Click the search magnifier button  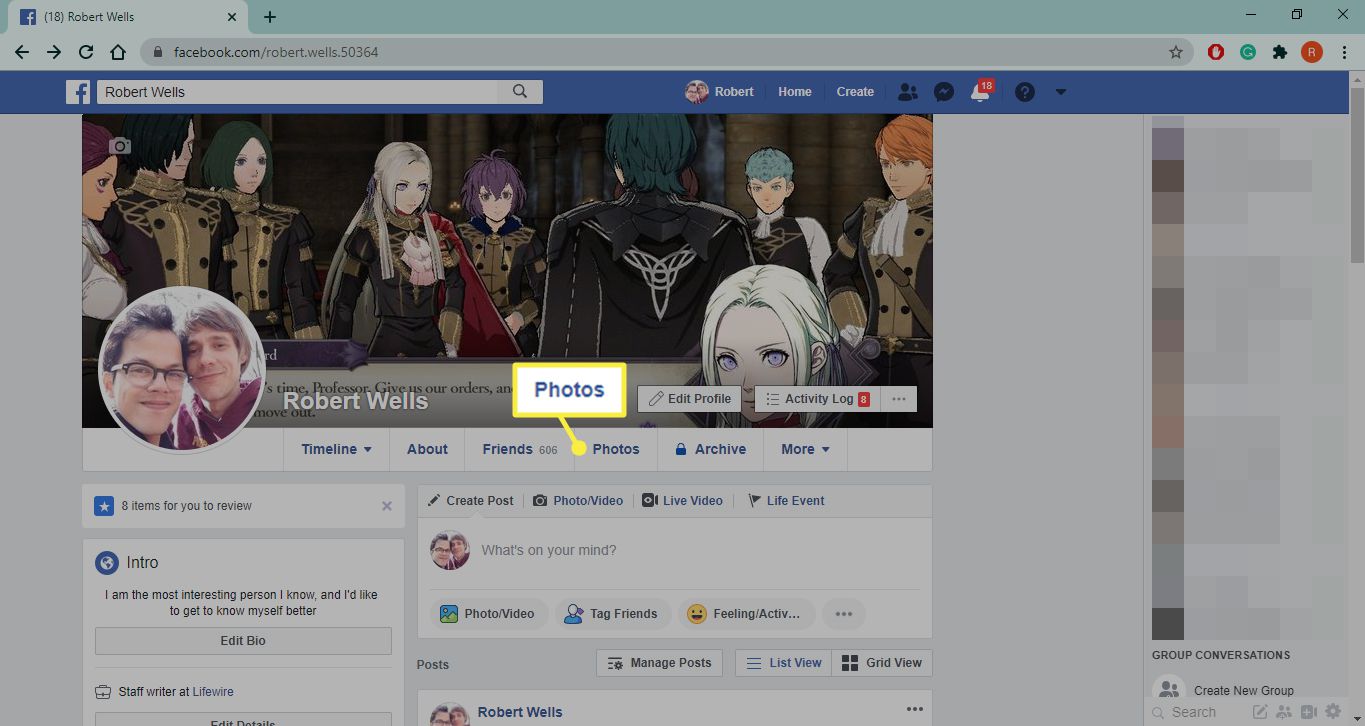point(520,91)
